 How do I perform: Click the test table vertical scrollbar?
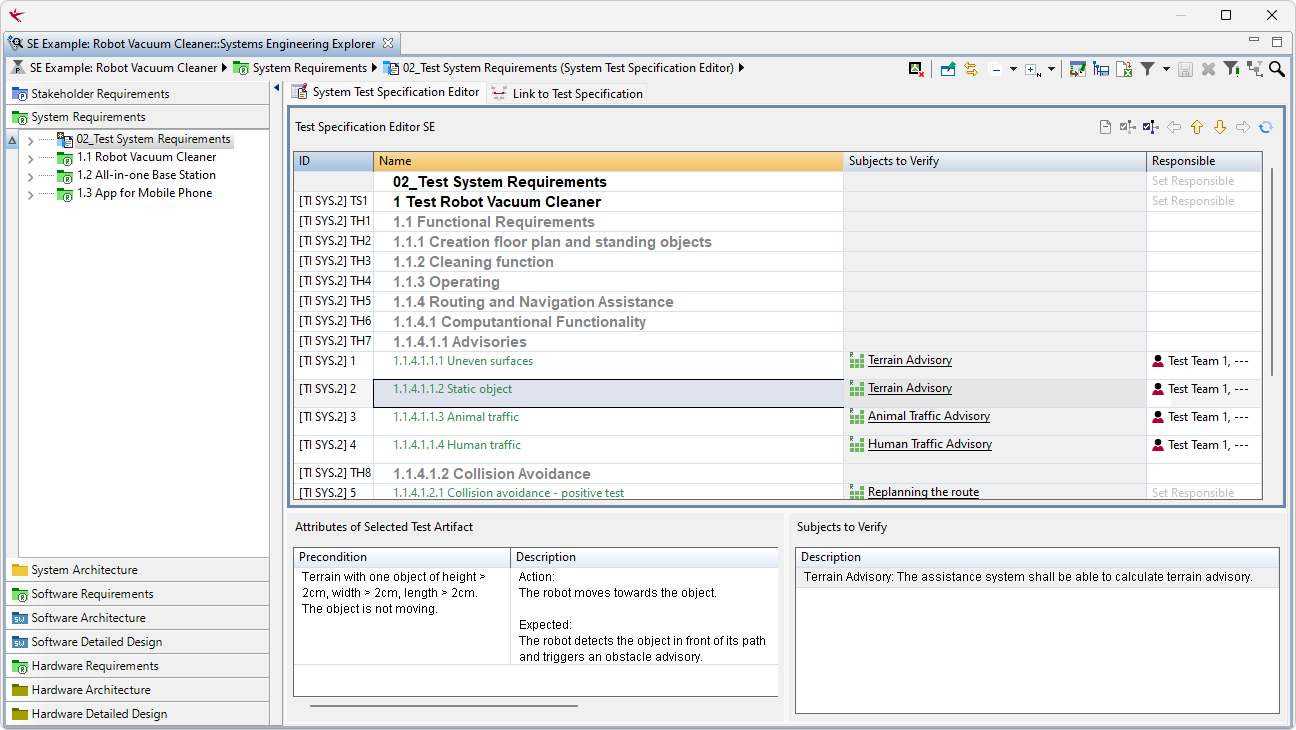coord(1272,272)
